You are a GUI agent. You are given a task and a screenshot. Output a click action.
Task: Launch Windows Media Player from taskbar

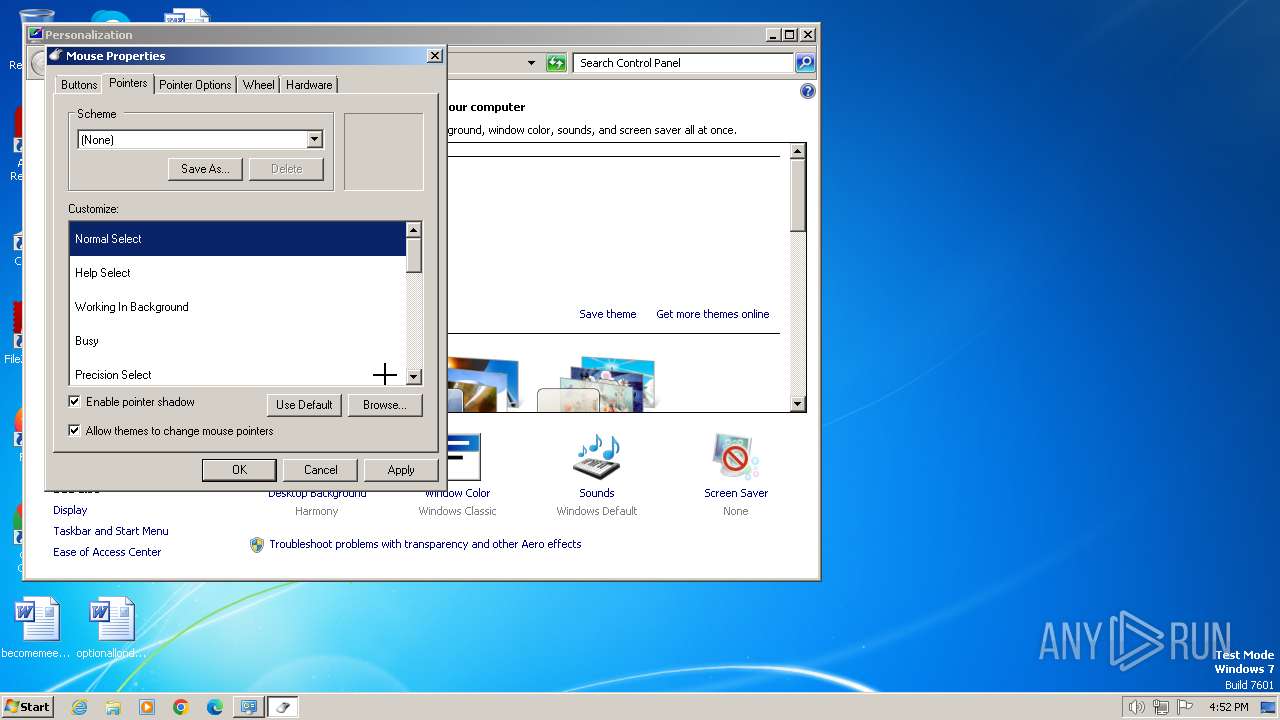click(147, 707)
